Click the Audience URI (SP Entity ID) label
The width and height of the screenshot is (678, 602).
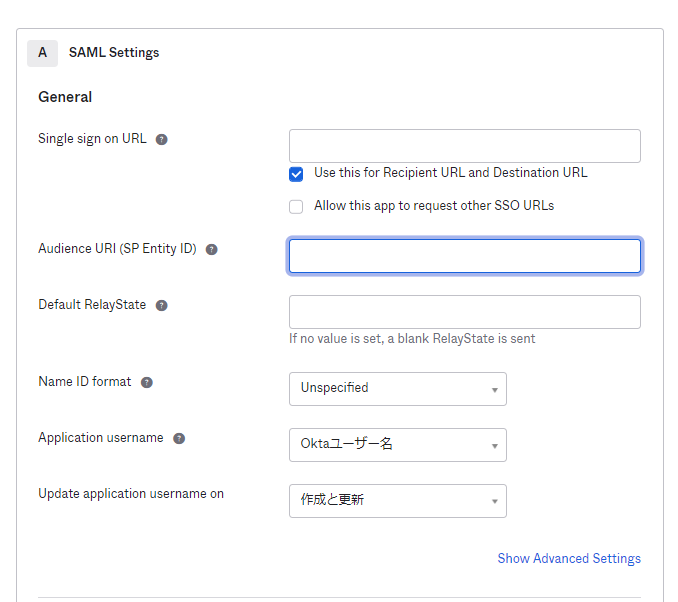coord(117,249)
